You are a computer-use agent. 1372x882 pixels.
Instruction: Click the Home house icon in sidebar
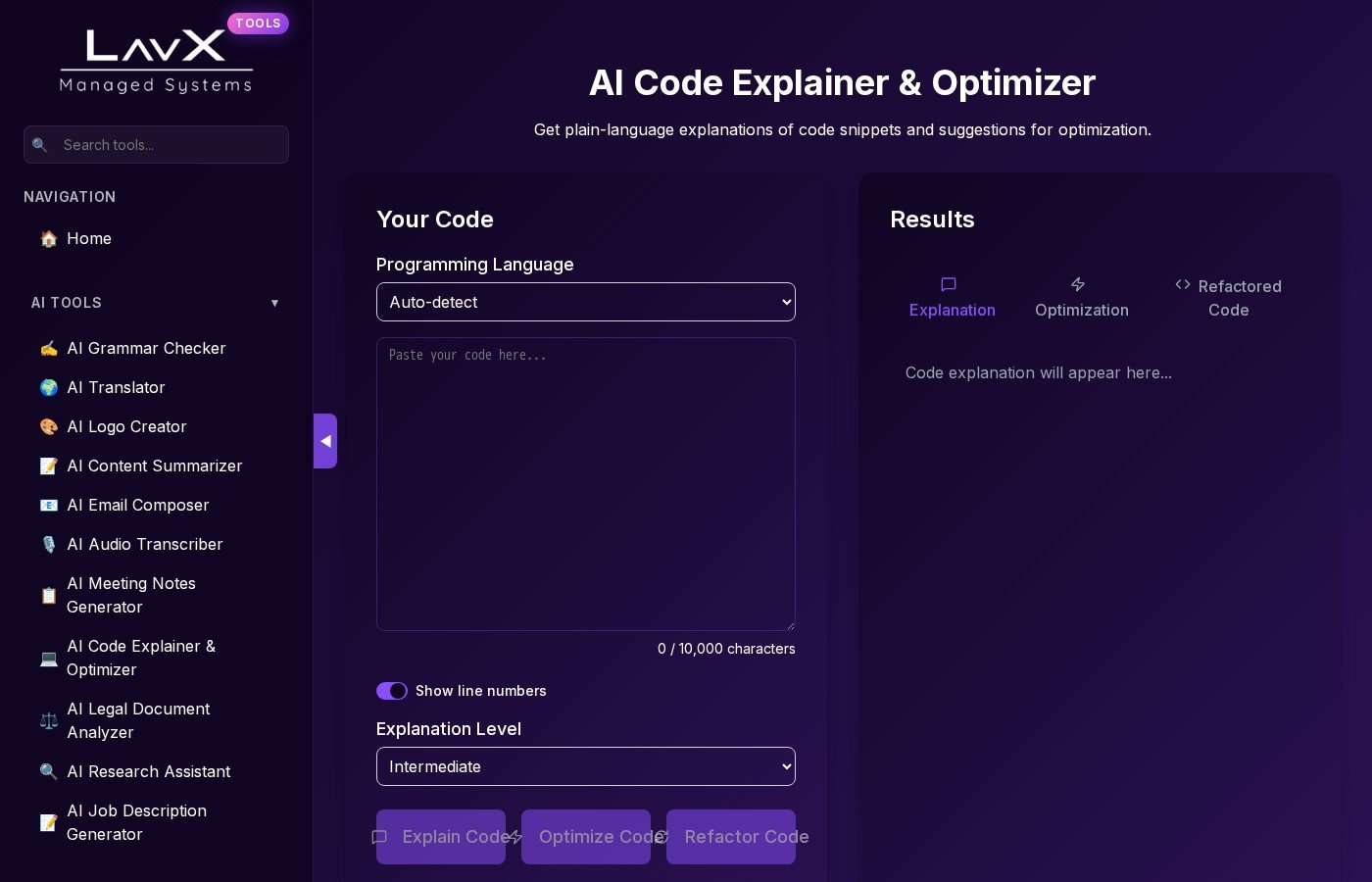click(x=49, y=239)
